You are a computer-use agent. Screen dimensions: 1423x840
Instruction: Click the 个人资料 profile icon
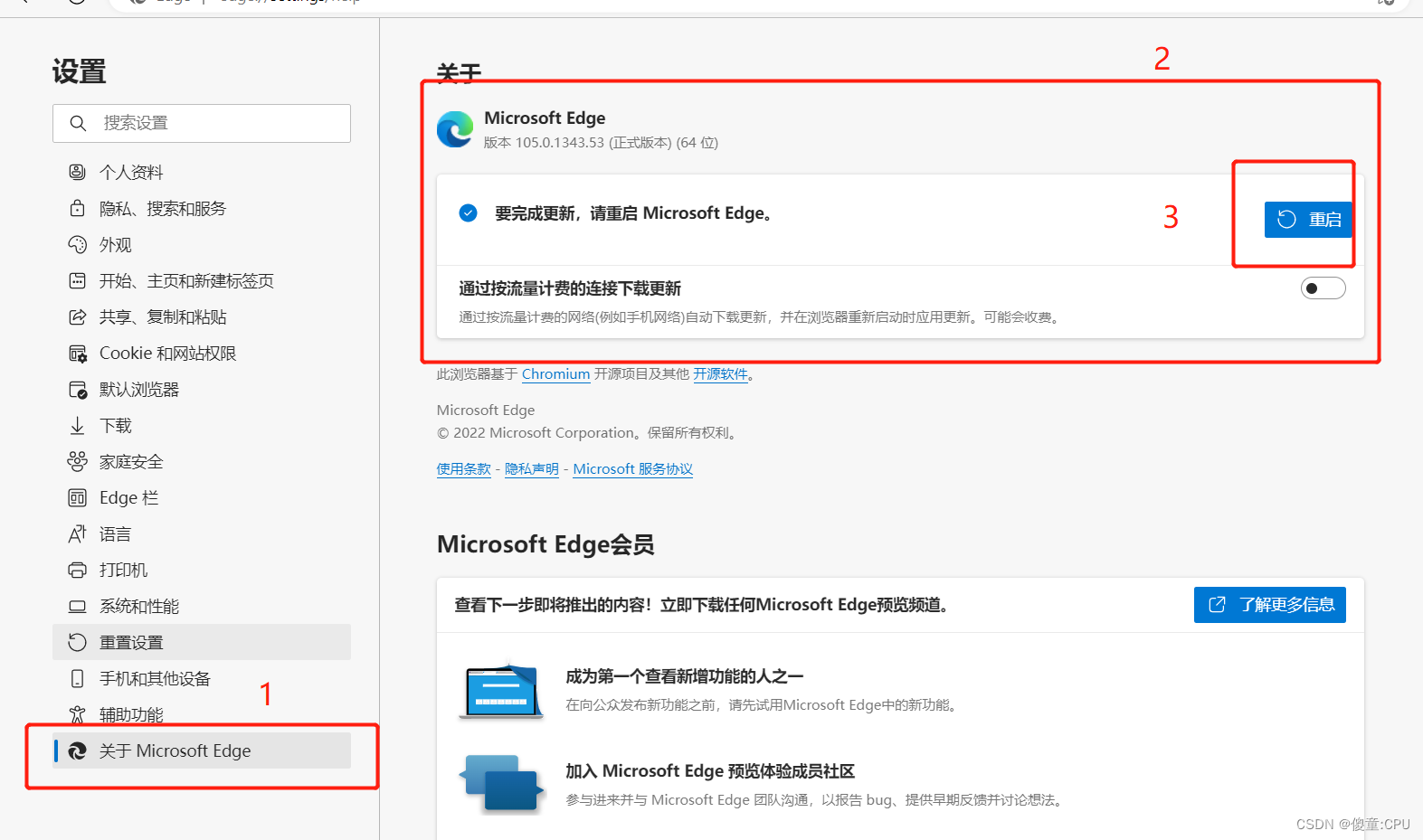pos(78,172)
